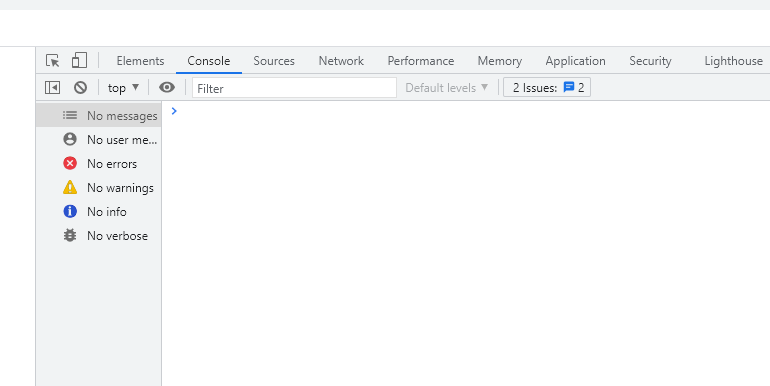The image size is (770, 386).
Task: Open the top JavaScript context dropdown
Action: (123, 88)
